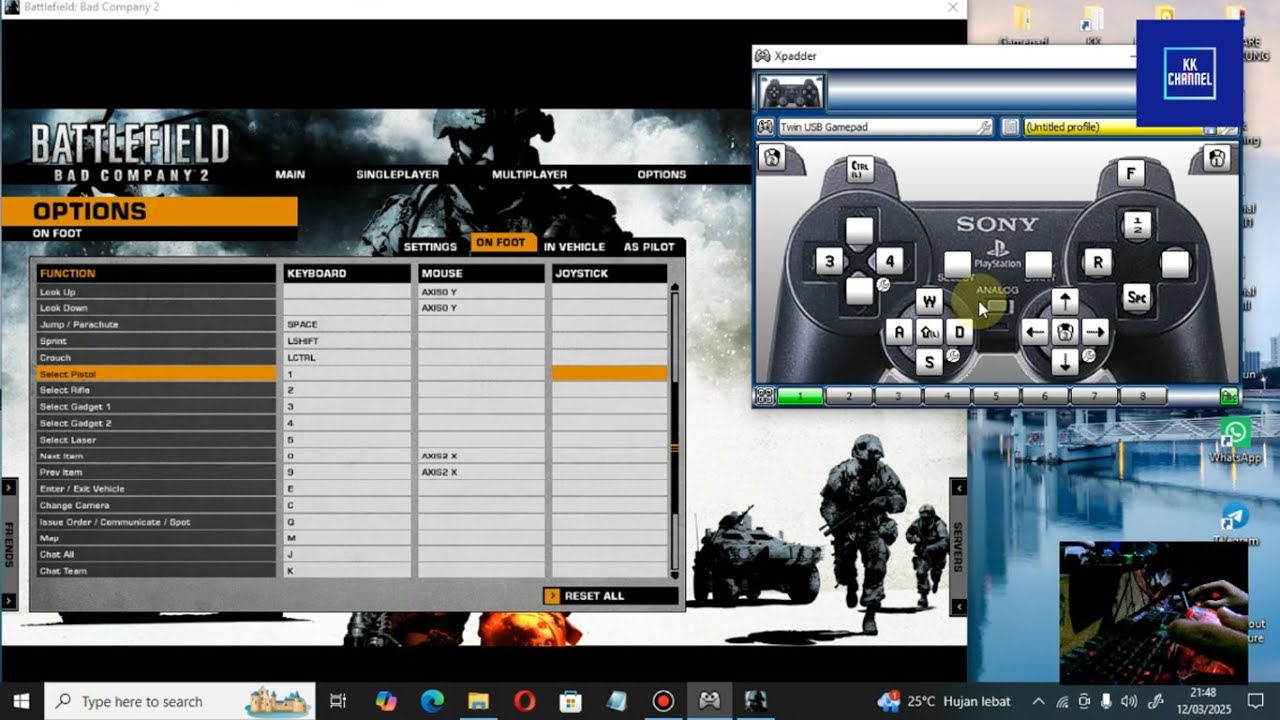Viewport: 1280px width, 720px height.
Task: Click the Keyboard LSHIFT binding for Sprint
Action: pyautogui.click(x=346, y=341)
